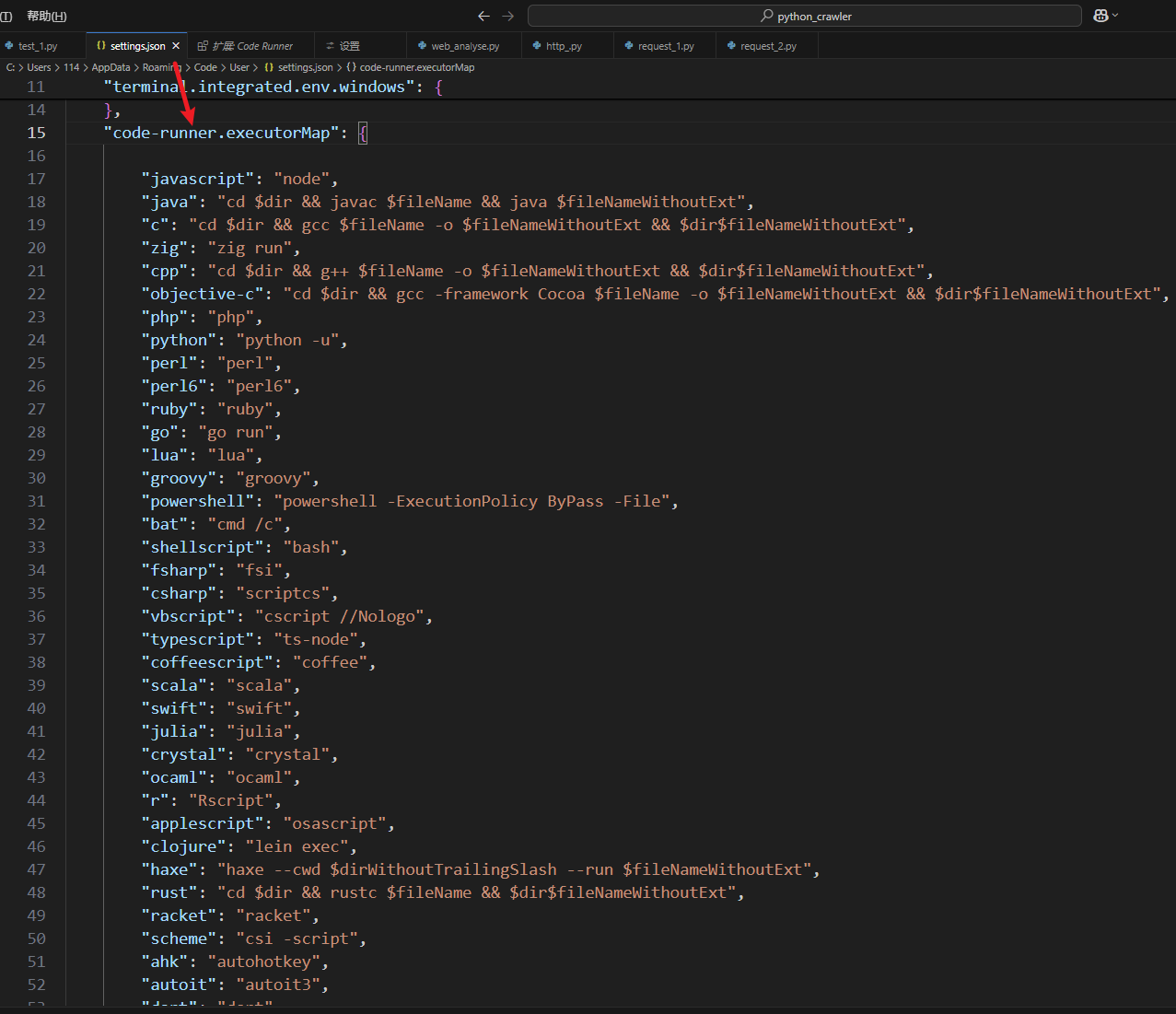Close the settings.json tab
Screen dimensions: 1176x1014
pos(175,43)
